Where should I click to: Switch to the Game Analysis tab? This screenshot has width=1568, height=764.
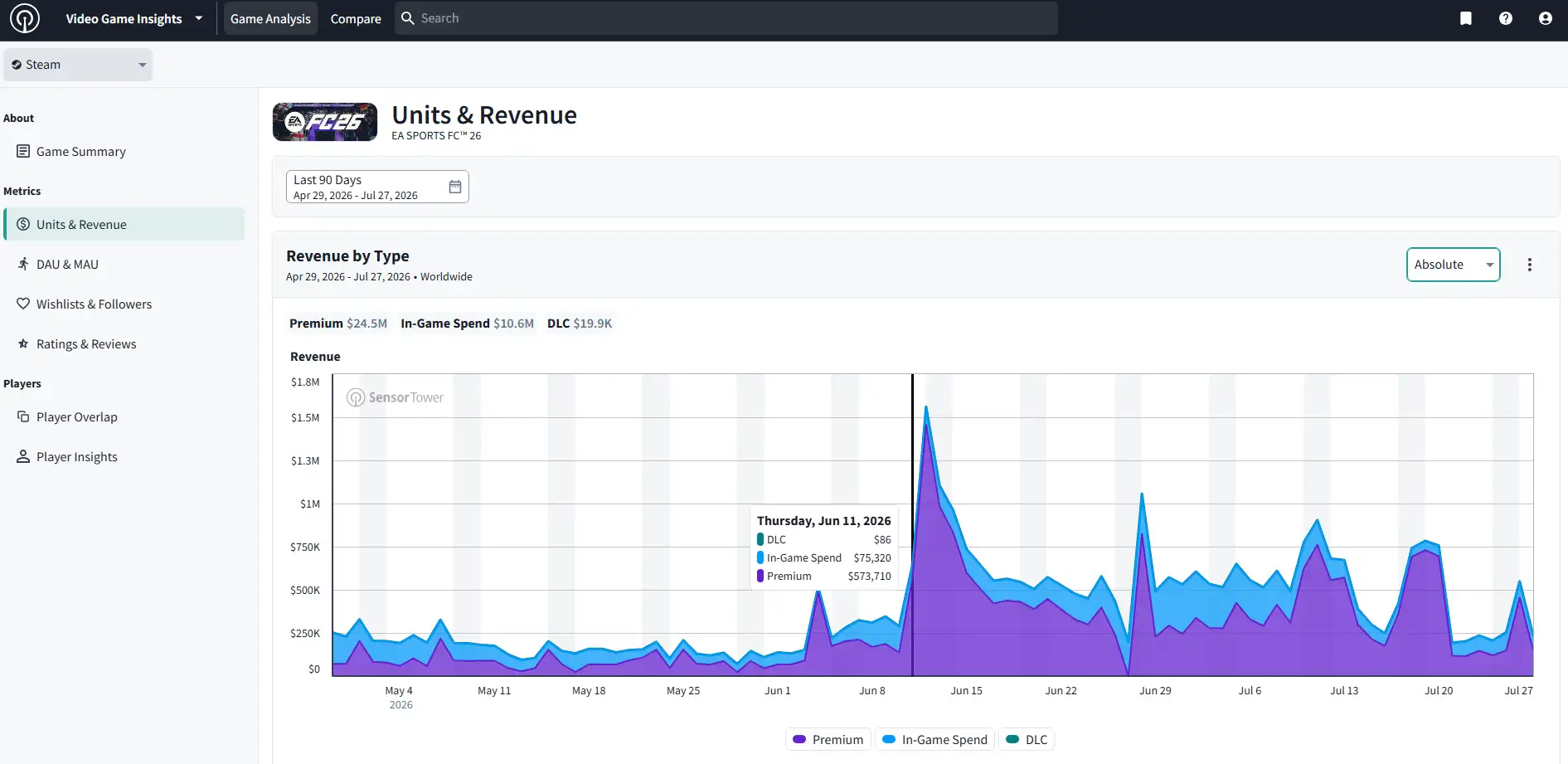(x=270, y=18)
